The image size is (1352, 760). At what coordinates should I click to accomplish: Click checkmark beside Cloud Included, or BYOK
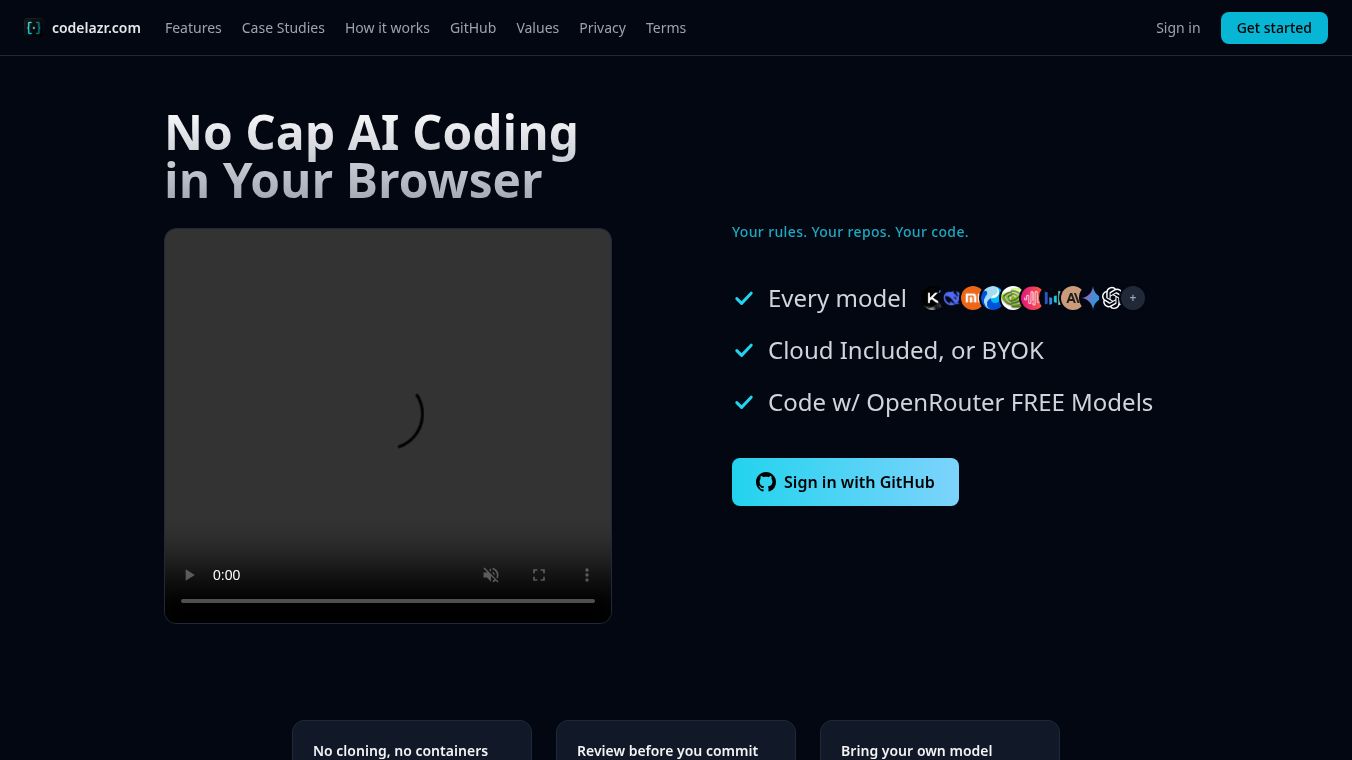[744, 350]
